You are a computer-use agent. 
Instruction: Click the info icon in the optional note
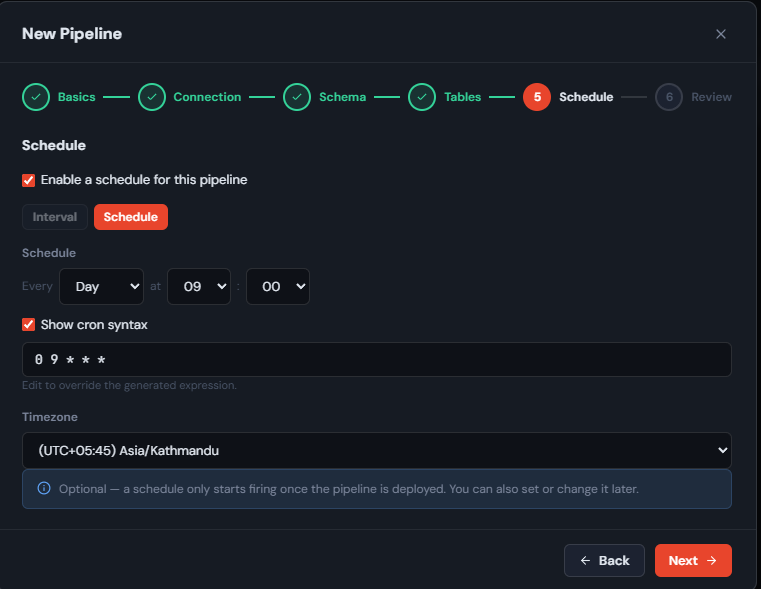tap(44, 488)
